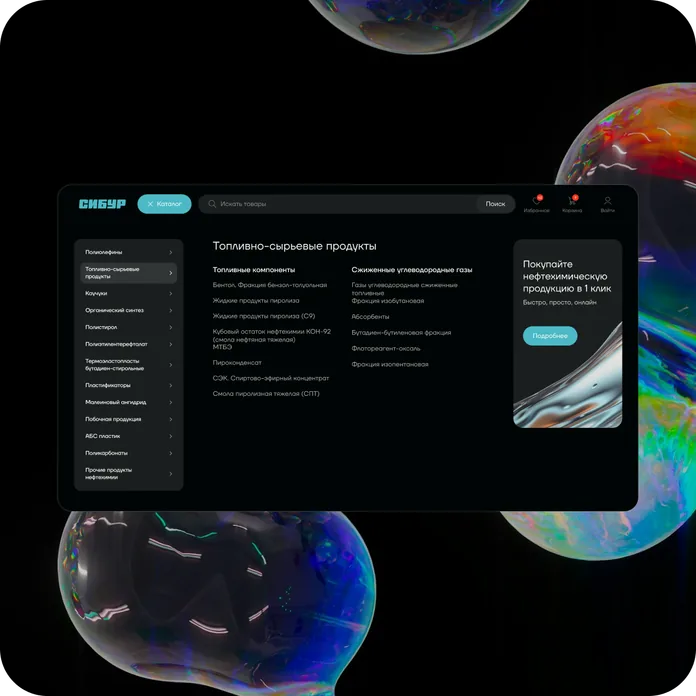Screen dimensions: 696x696
Task: Select Поликарбонаты category
Action: (x=129, y=453)
